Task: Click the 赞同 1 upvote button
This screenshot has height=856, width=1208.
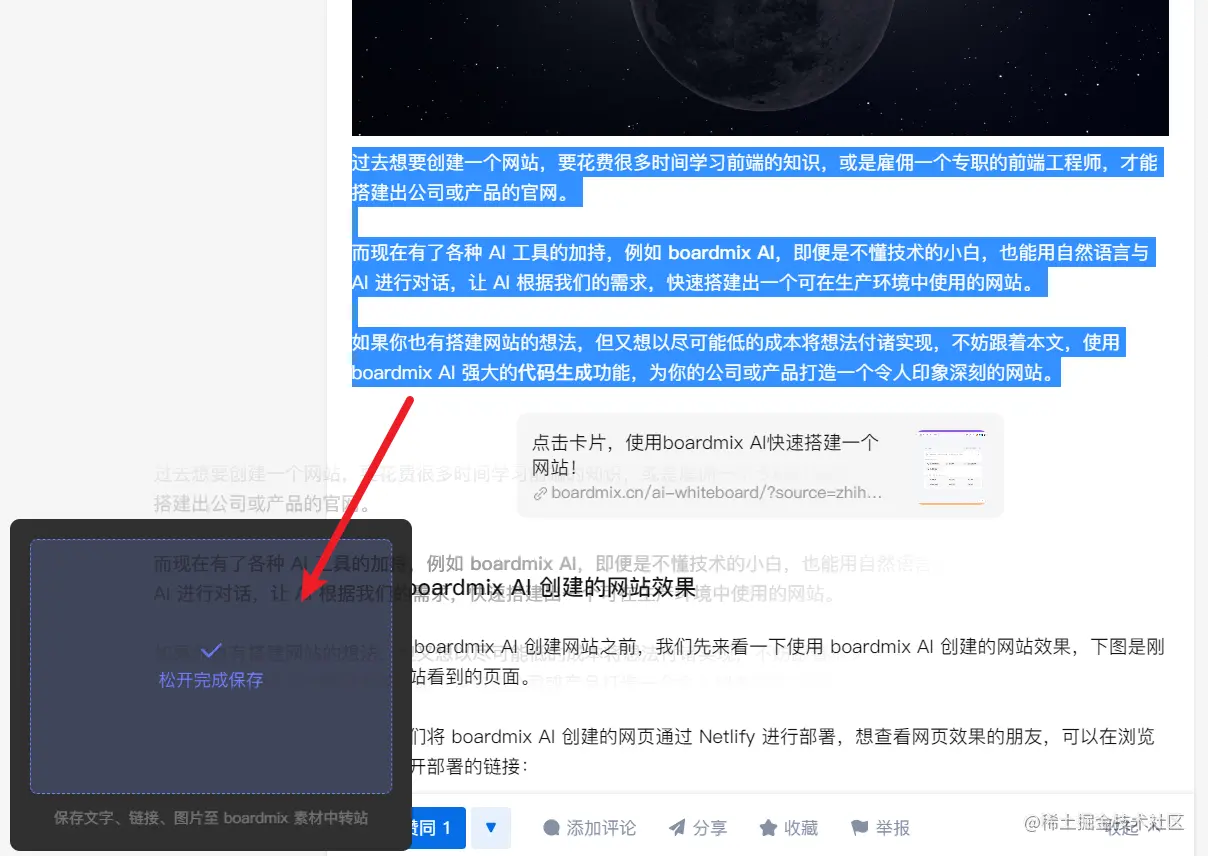Action: [438, 828]
